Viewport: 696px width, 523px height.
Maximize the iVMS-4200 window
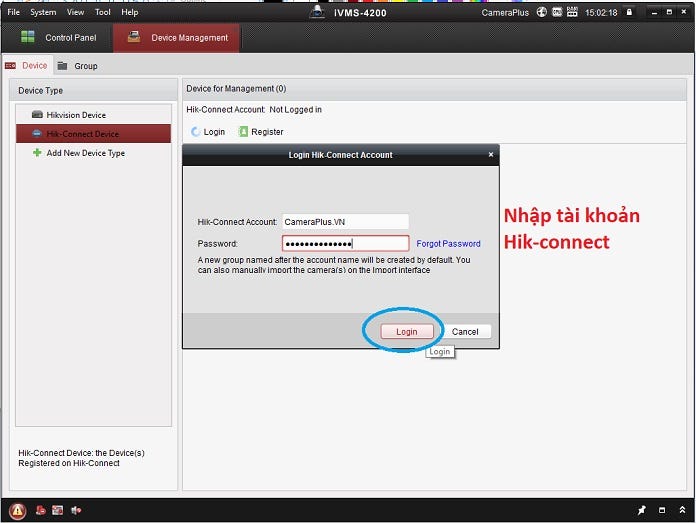click(669, 12)
